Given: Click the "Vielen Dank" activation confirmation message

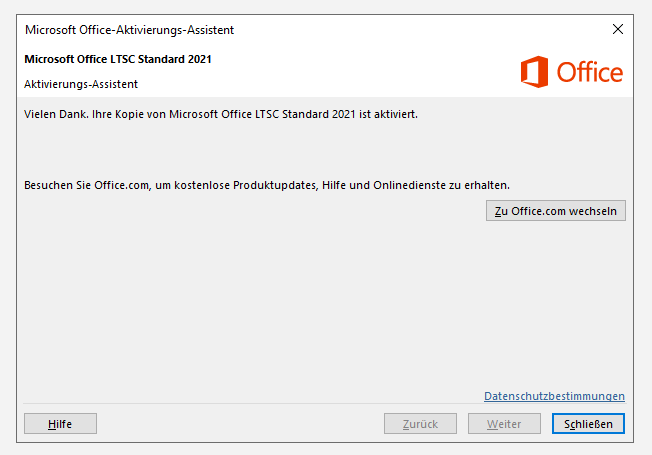Looking at the screenshot, I should coord(220,114).
